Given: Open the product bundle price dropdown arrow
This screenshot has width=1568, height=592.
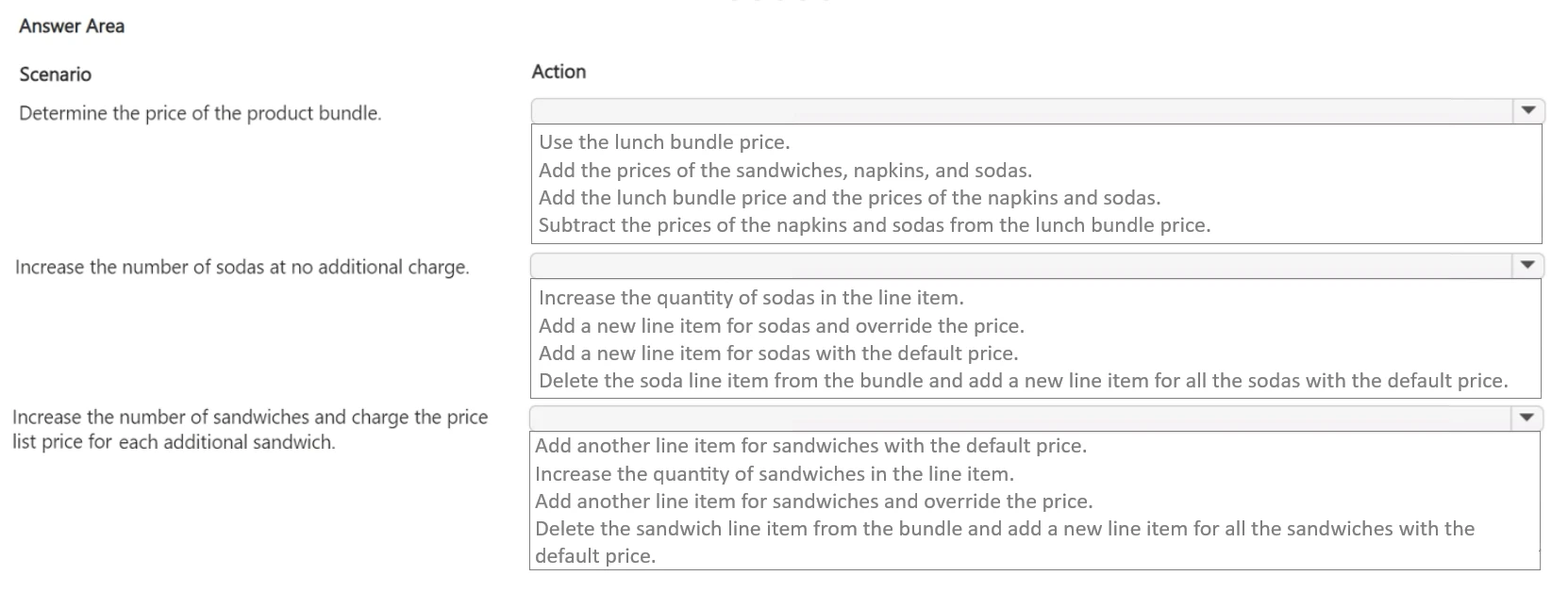Looking at the screenshot, I should click(x=1528, y=111).
